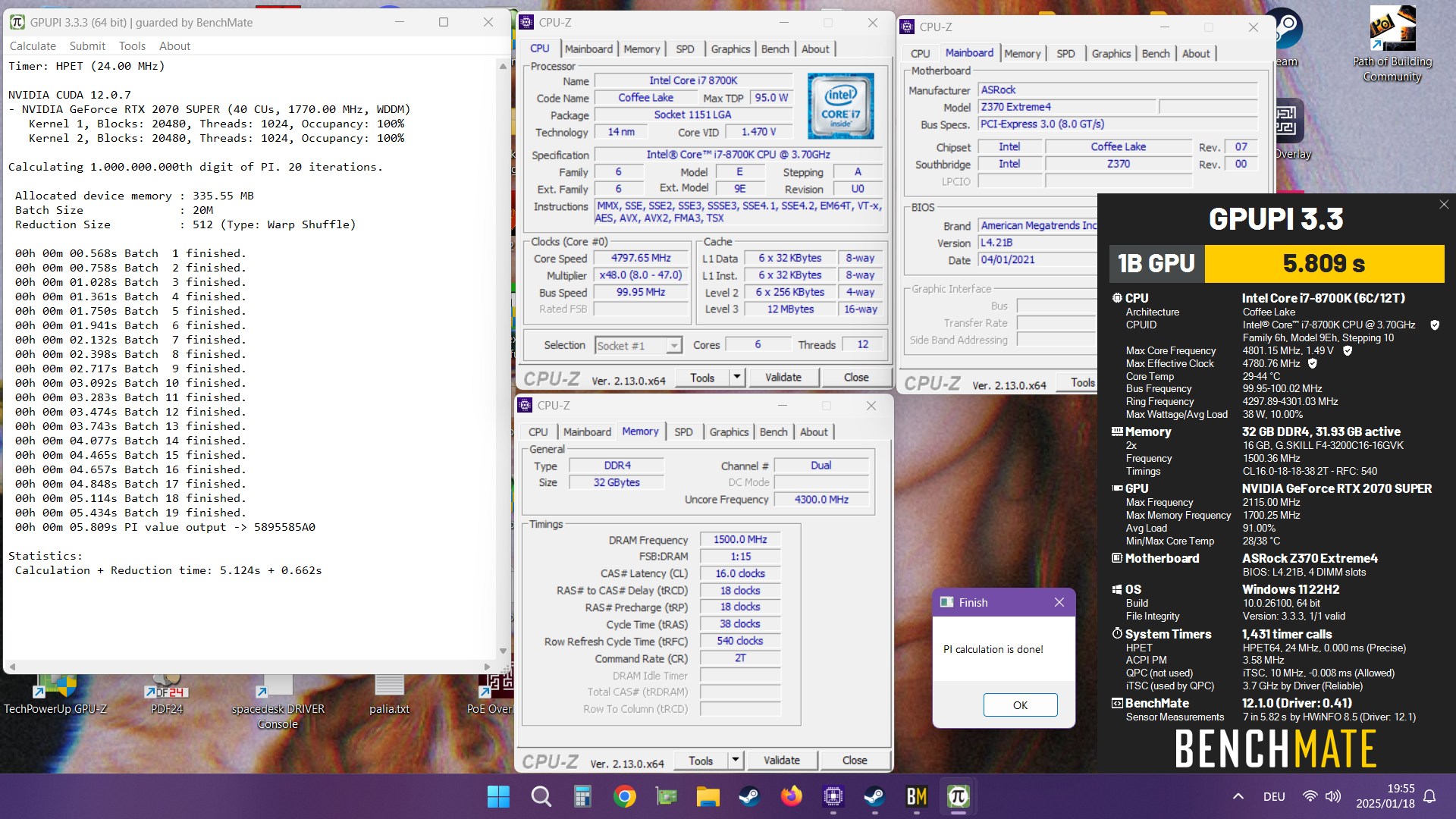Image resolution: width=1456 pixels, height=819 pixels.
Task: Click GPUPI pi icon in title bar
Action: [17, 22]
